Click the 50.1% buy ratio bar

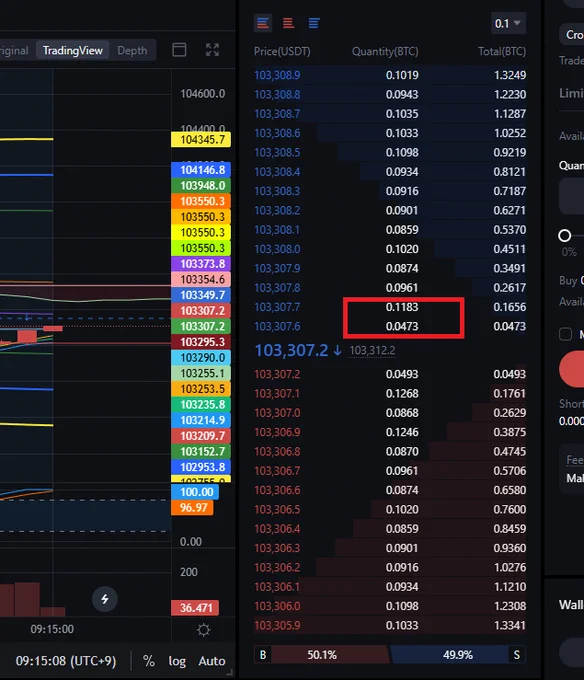(x=322, y=655)
